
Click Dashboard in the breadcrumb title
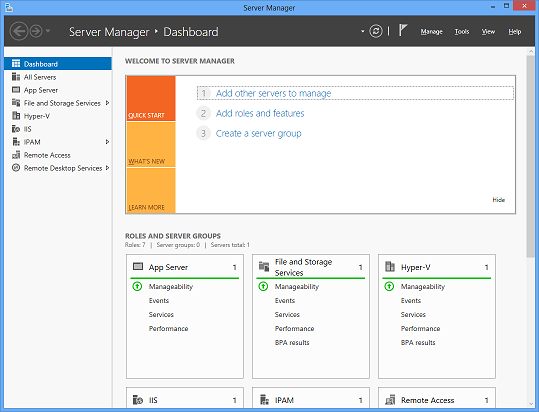click(191, 32)
